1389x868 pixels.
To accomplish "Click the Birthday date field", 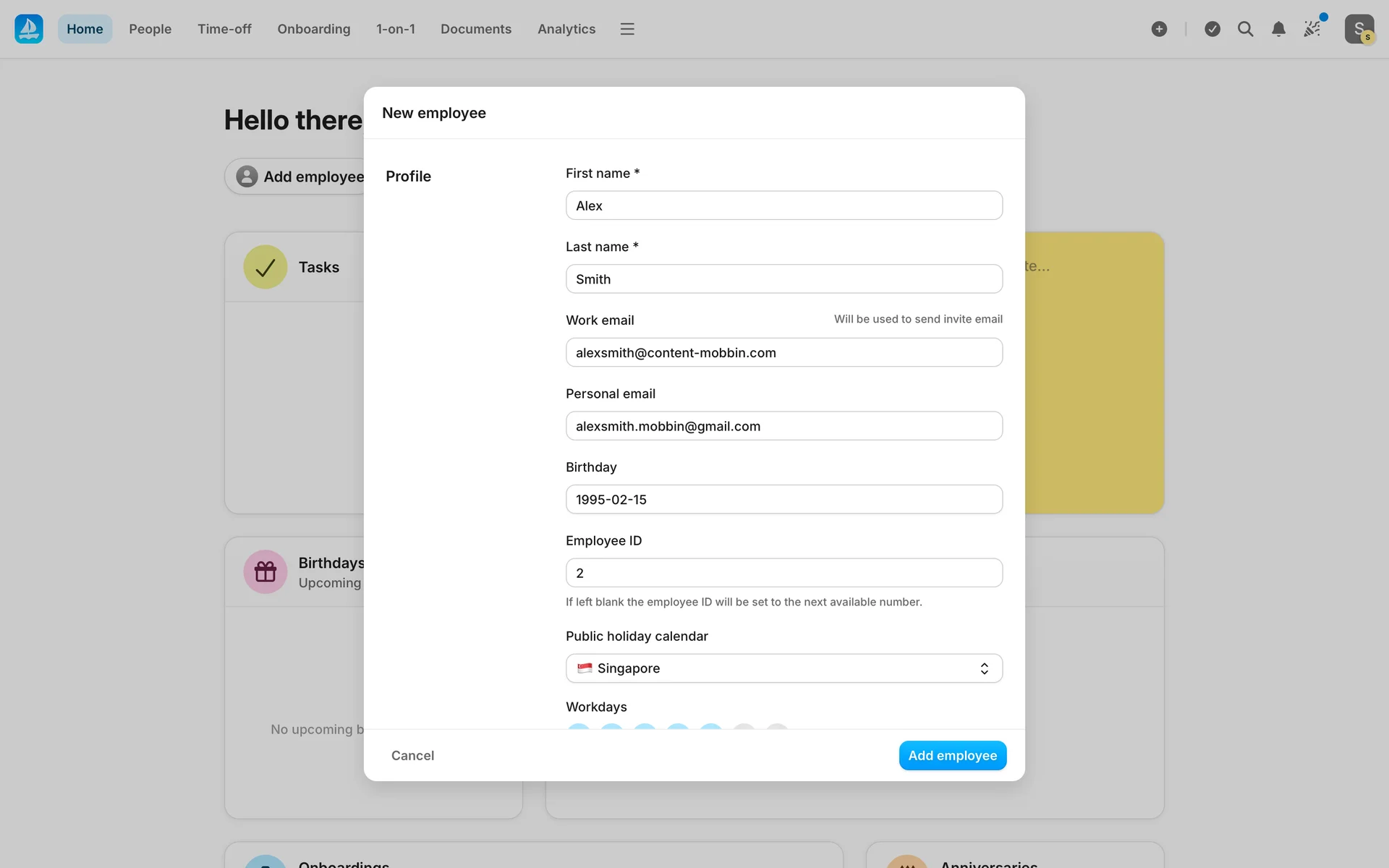I will point(783,499).
